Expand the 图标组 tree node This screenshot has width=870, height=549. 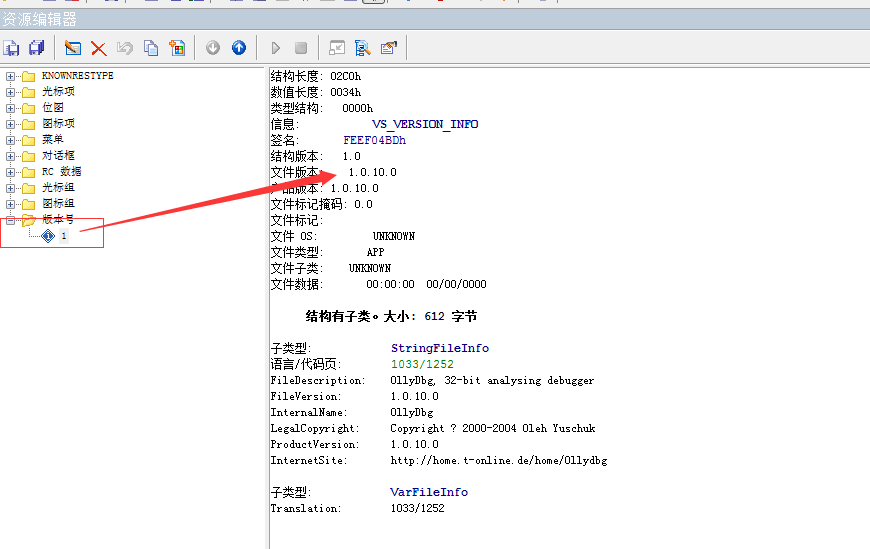coord(10,204)
